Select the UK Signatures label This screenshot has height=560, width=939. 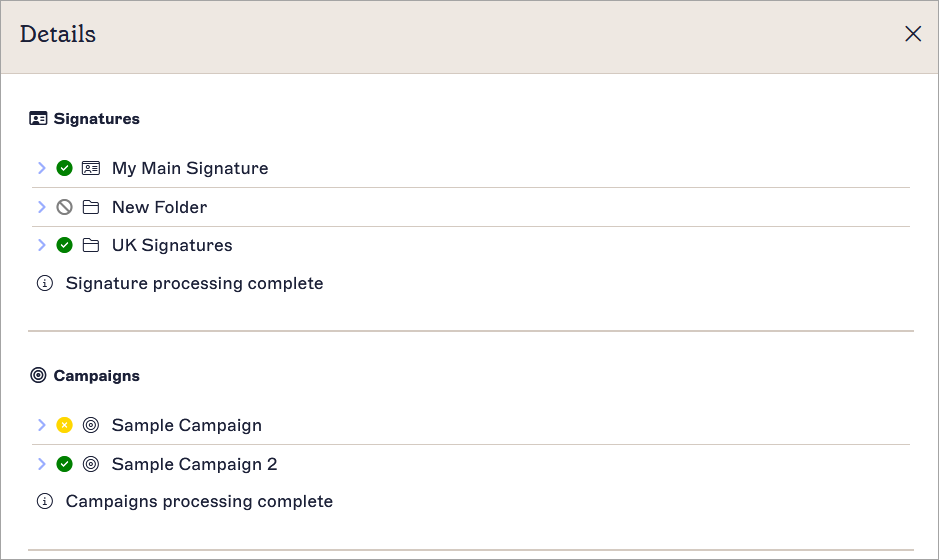coord(172,246)
